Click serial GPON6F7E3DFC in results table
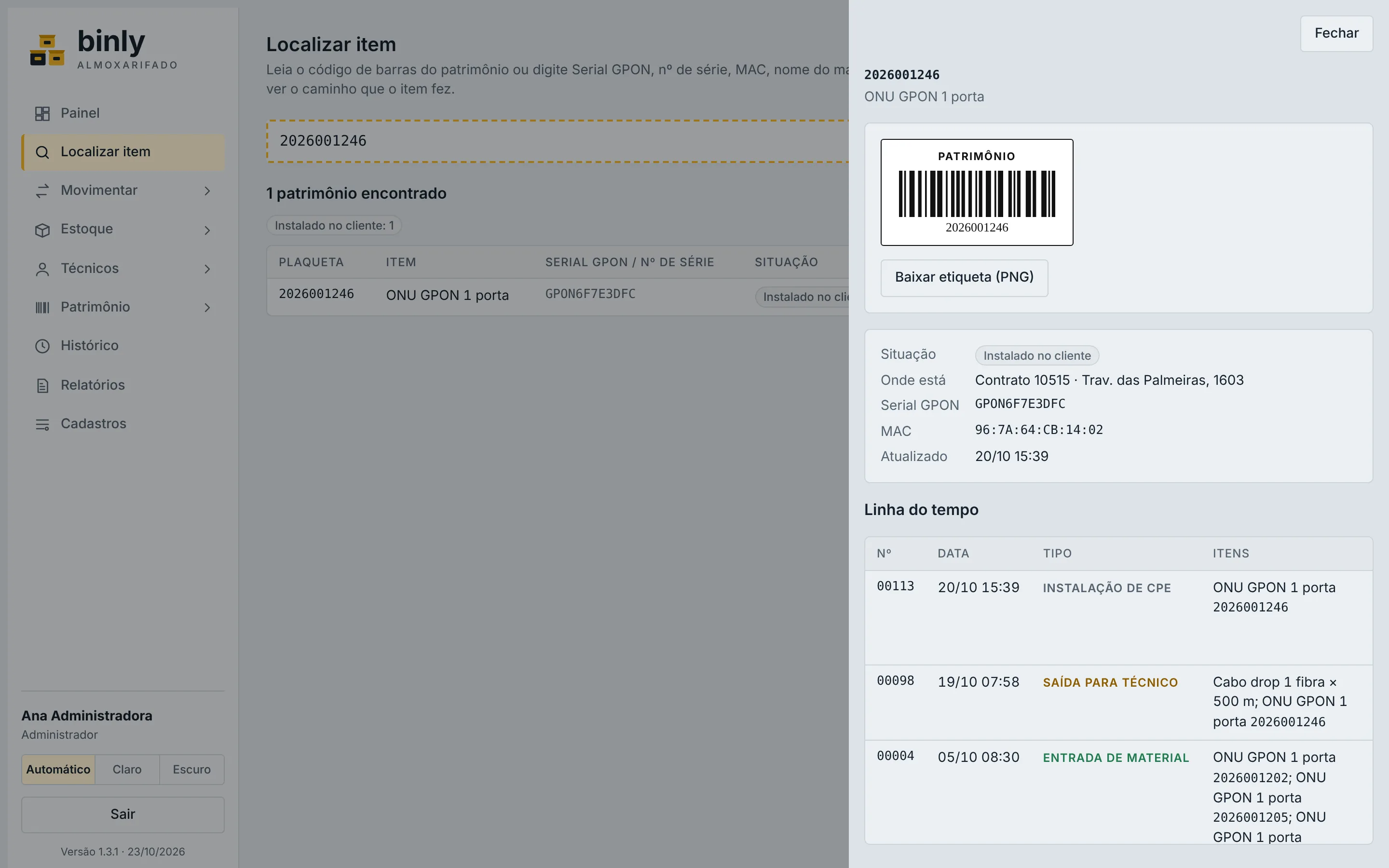1389x868 pixels. [590, 294]
